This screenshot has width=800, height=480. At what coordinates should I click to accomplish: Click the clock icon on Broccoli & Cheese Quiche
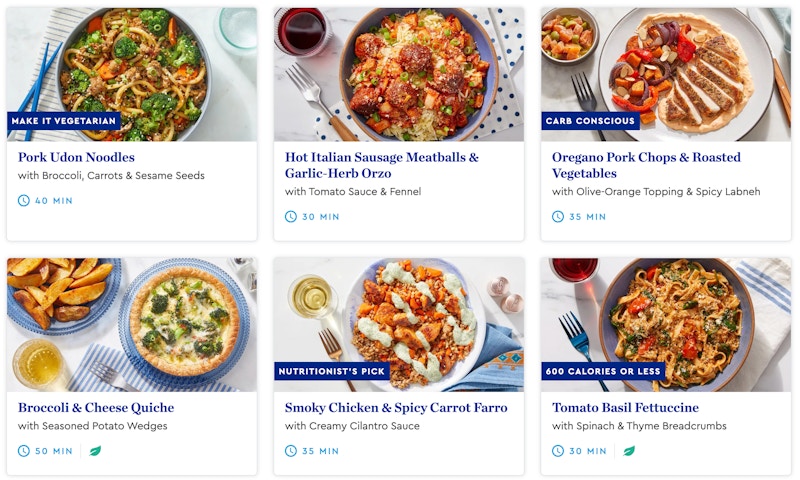click(x=24, y=451)
